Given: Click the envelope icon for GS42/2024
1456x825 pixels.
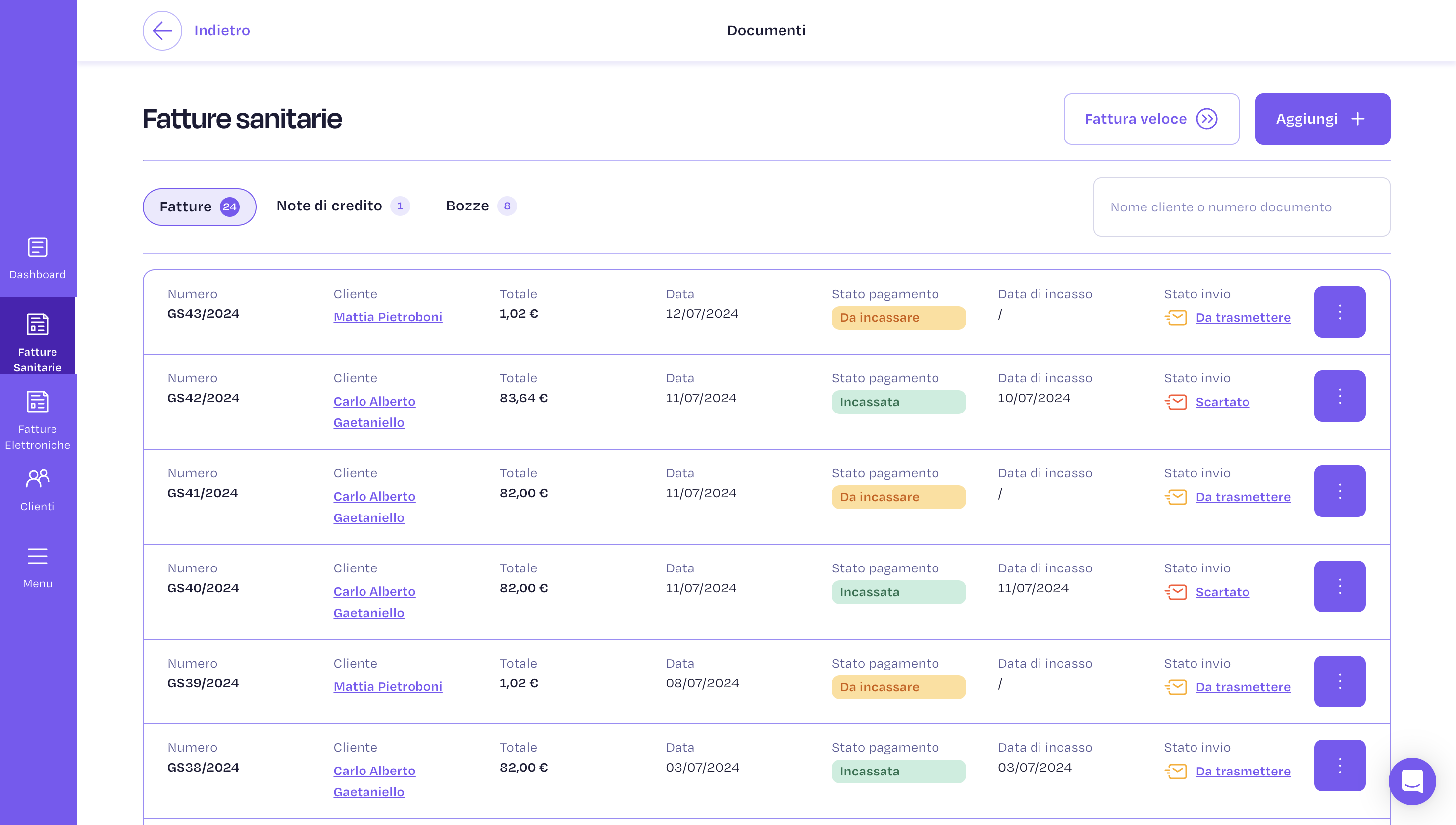Looking at the screenshot, I should tap(1176, 402).
